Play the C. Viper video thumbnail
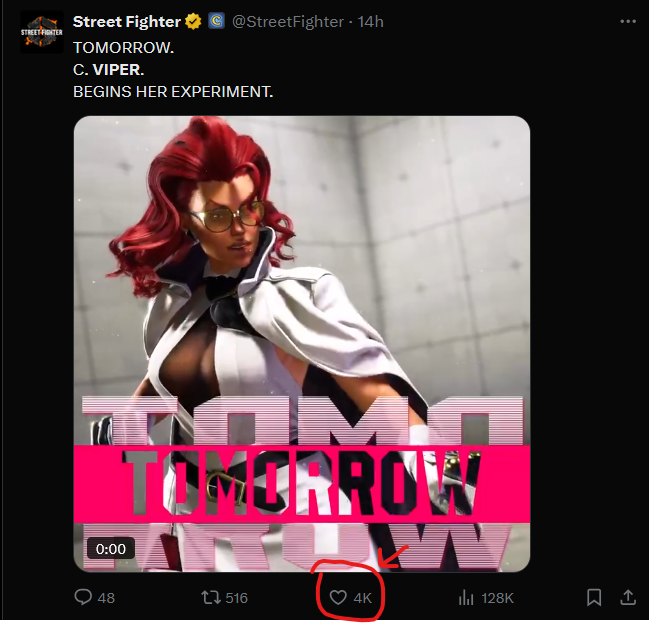The image size is (649, 623). [302, 344]
